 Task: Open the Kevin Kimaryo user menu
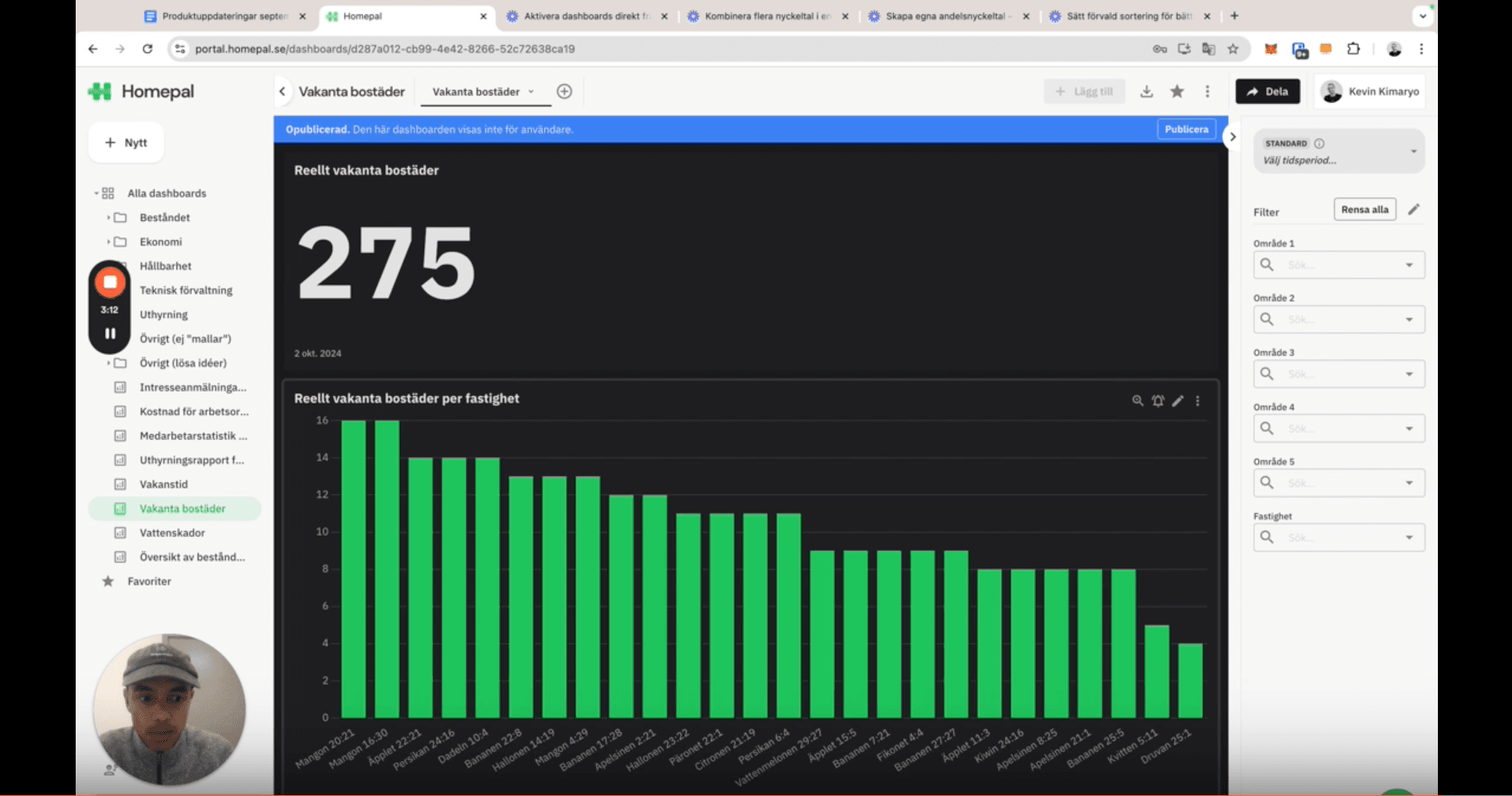pyautogui.click(x=1371, y=91)
